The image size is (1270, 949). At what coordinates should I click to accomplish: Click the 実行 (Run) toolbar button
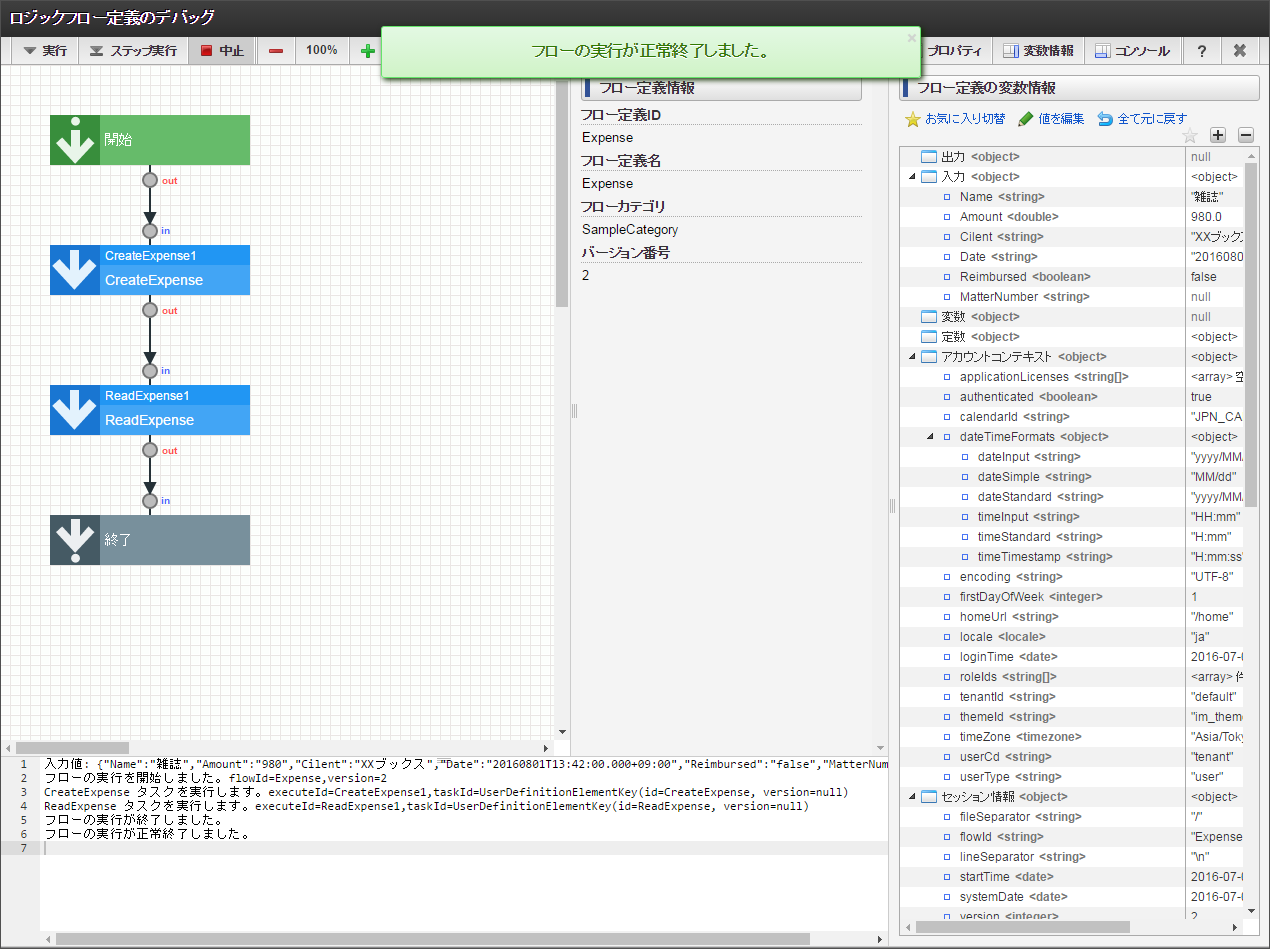45,50
